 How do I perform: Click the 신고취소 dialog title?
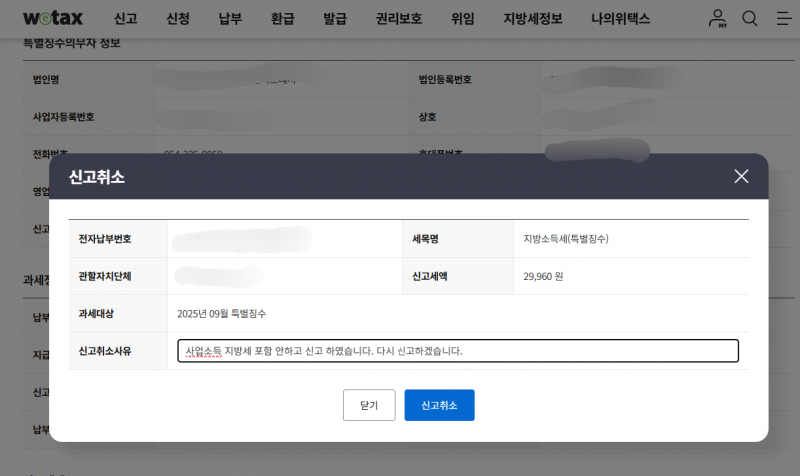pos(96,177)
